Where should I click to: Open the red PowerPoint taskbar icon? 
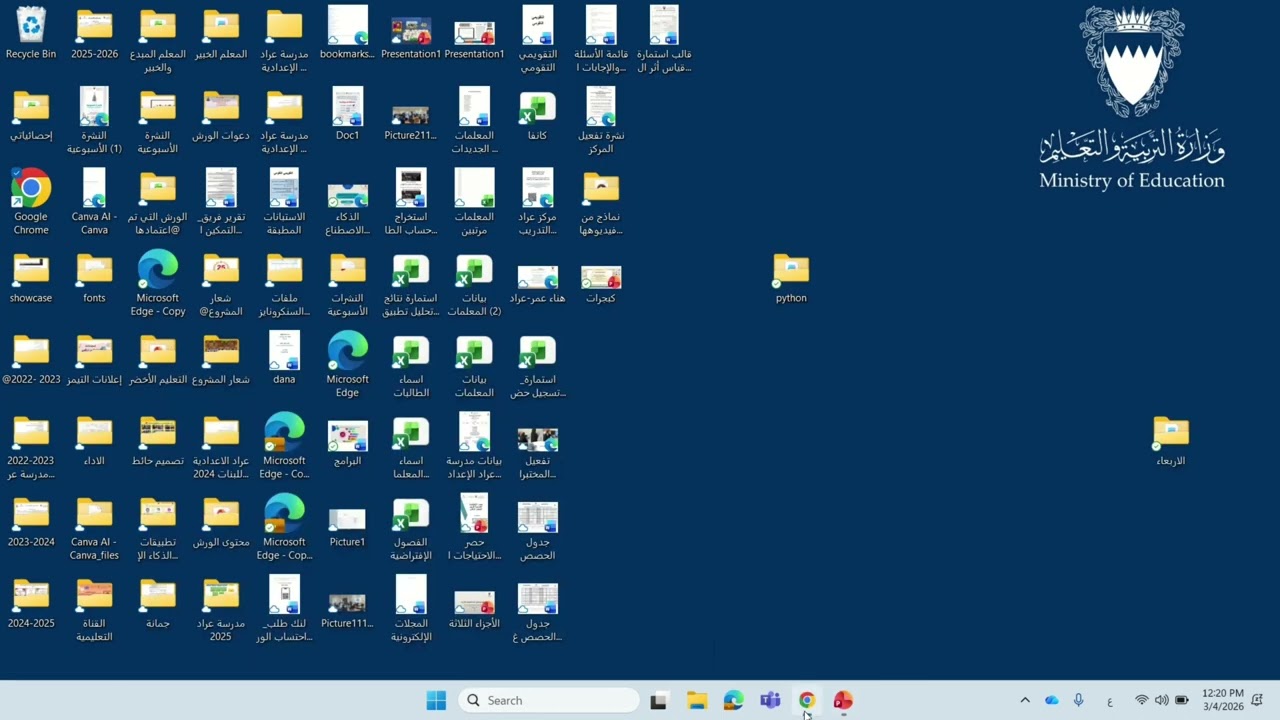pos(843,700)
